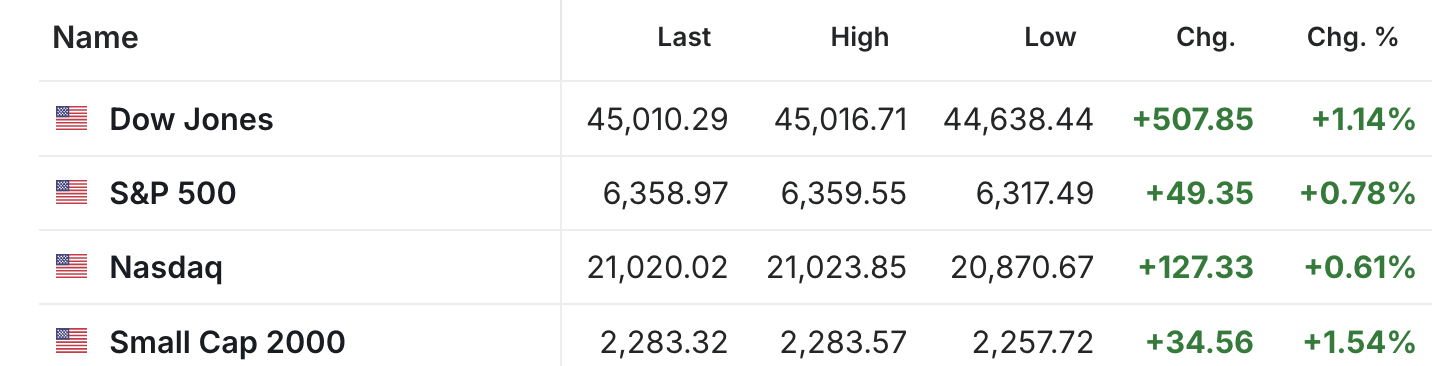Open the Nasdaq index link
Viewport: 1432px width, 366px height.
[166, 267]
